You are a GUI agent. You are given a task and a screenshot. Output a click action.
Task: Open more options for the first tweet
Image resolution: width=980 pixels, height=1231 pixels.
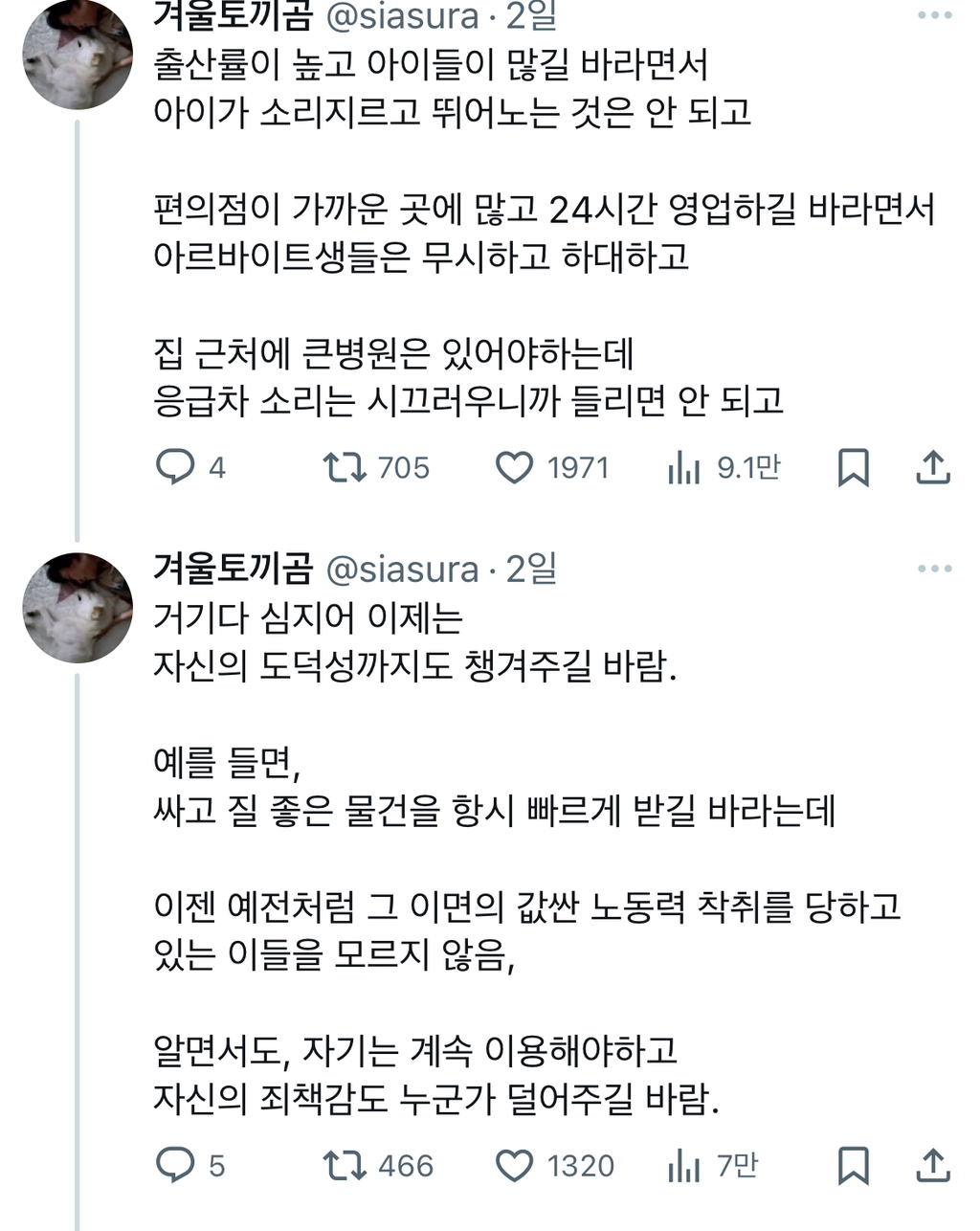(x=934, y=16)
